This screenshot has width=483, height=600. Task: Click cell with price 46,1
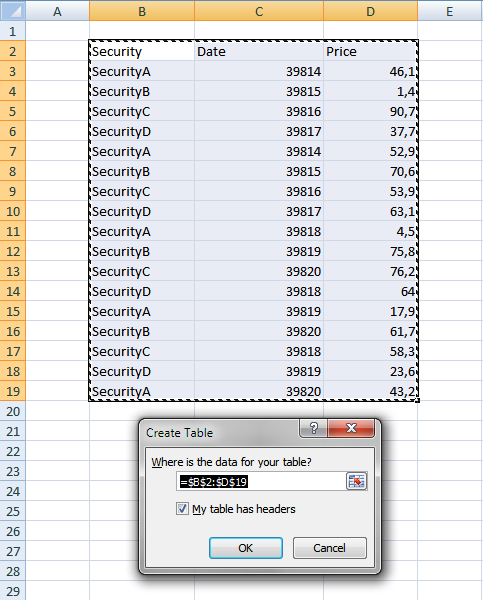coord(370,72)
